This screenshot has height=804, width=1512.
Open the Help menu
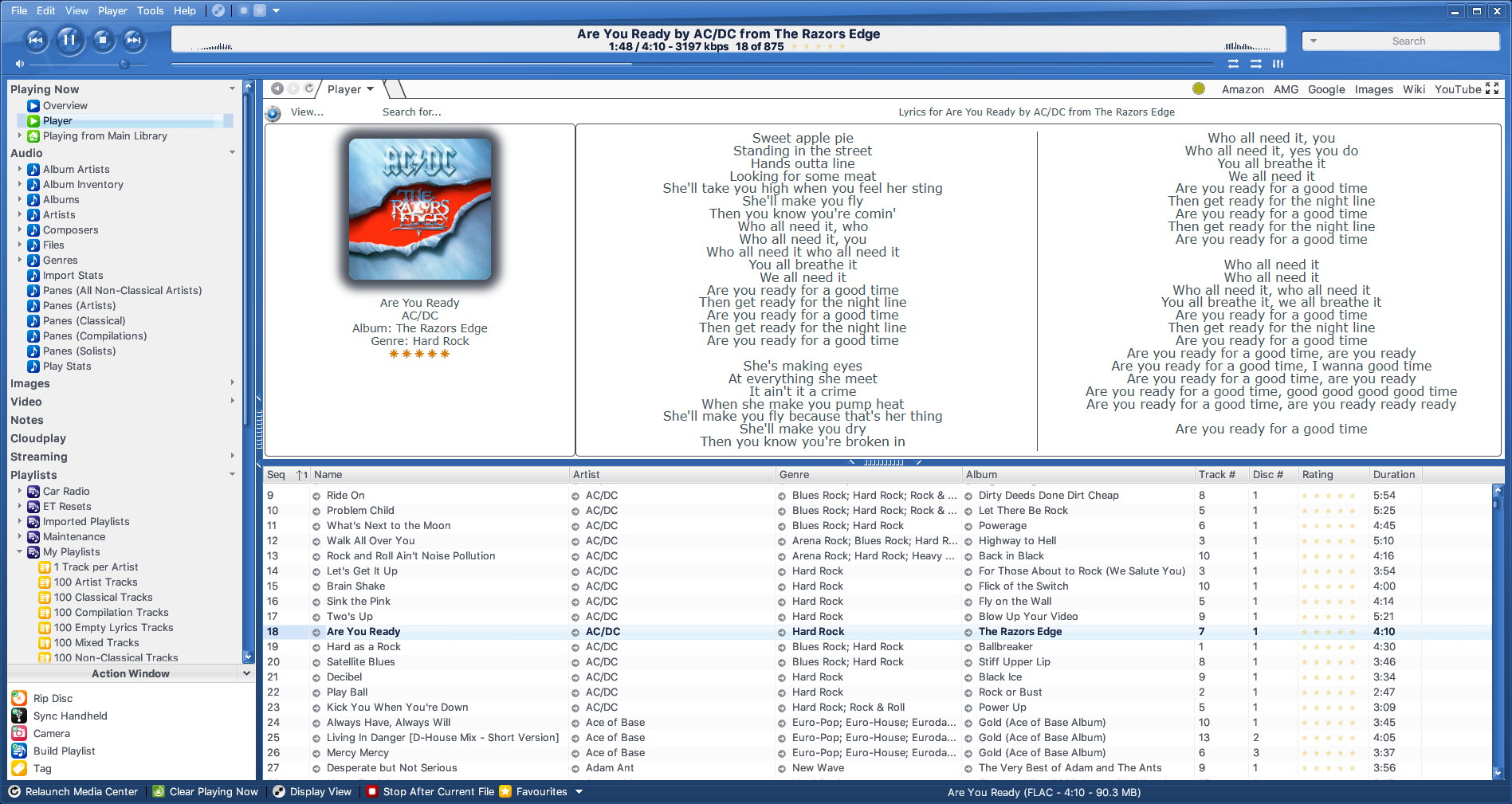(185, 10)
